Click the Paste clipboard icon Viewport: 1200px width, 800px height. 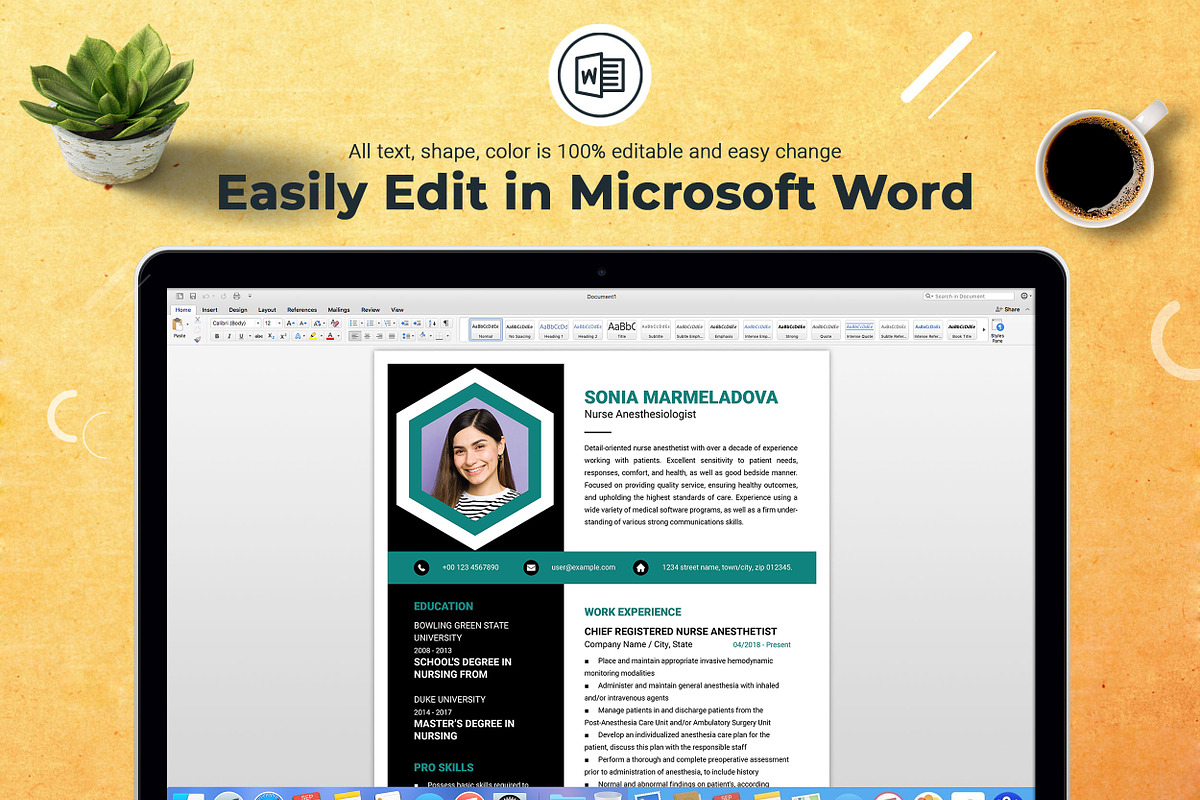pyautogui.click(x=177, y=324)
